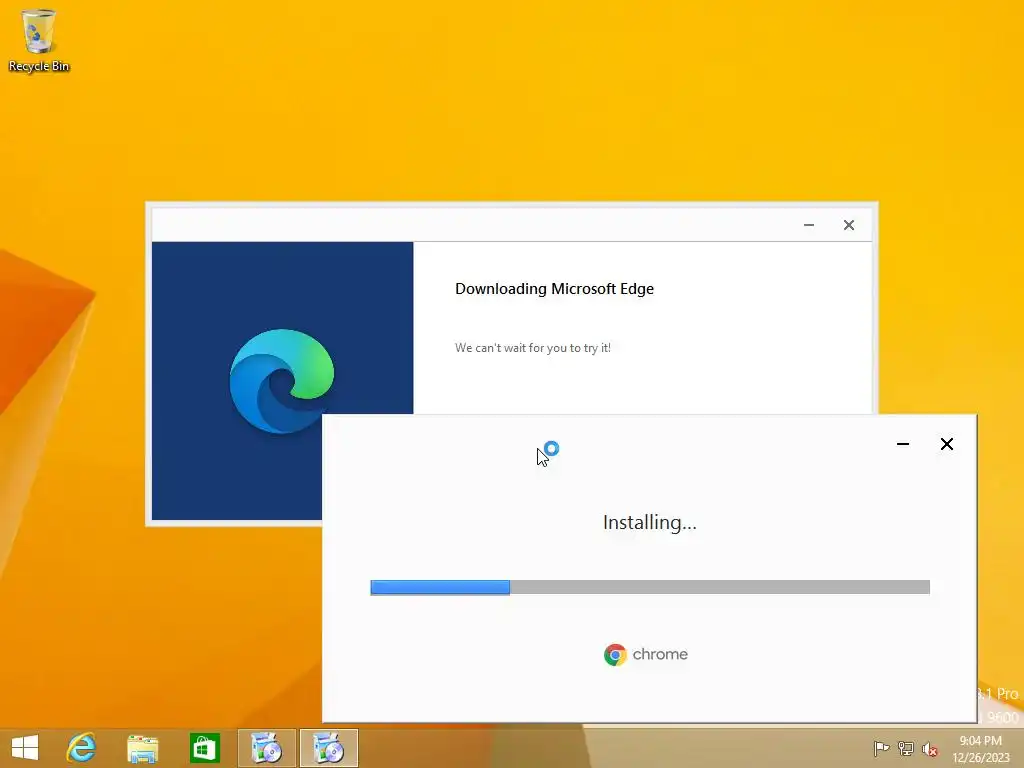The height and width of the screenshot is (768, 1024).
Task: Open File Explorer from the taskbar
Action: click(142, 748)
